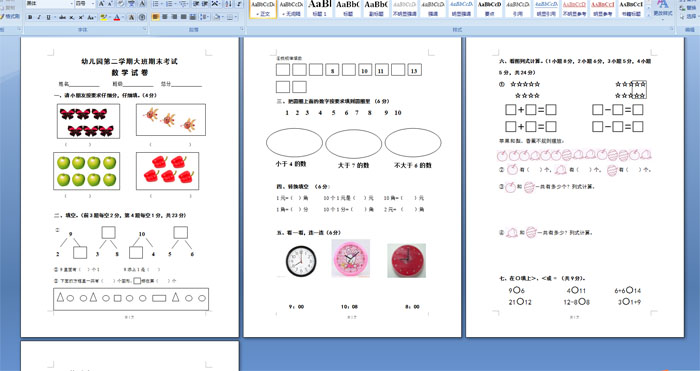The height and width of the screenshot is (371, 700).
Task: Toggle Italic formatting
Action: 39,17
